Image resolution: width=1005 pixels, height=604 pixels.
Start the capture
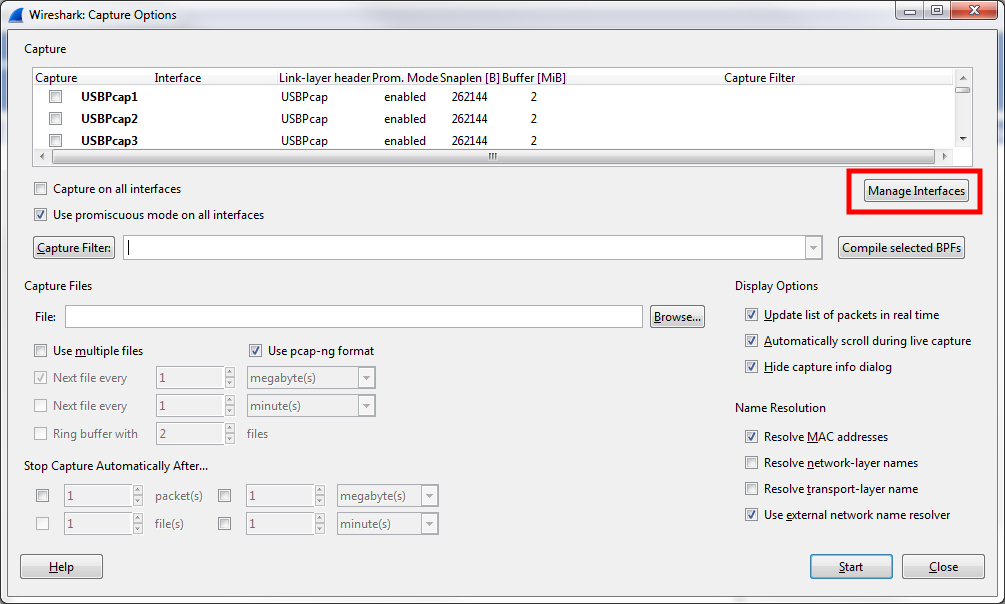pyautogui.click(x=851, y=567)
